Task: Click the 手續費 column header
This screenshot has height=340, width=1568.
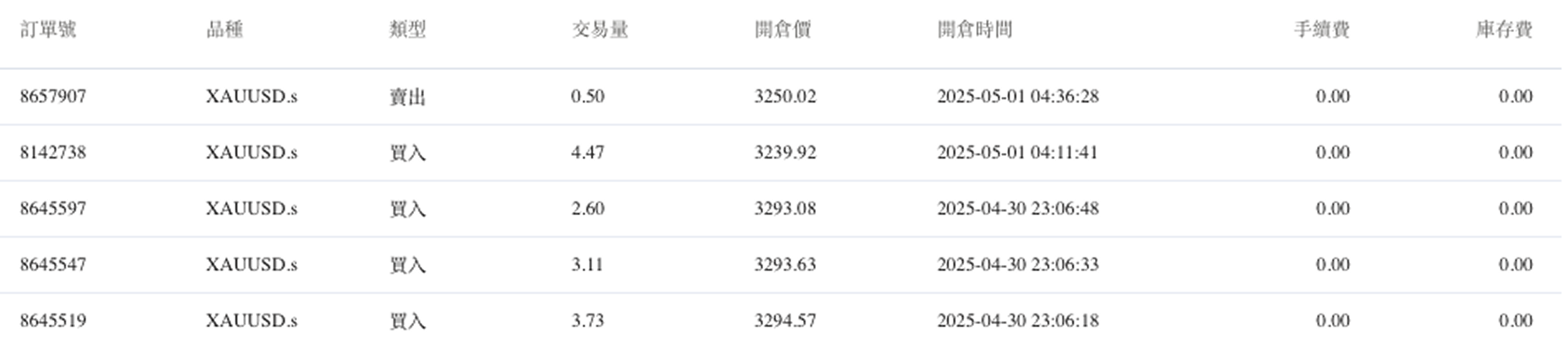Action: click(1321, 29)
